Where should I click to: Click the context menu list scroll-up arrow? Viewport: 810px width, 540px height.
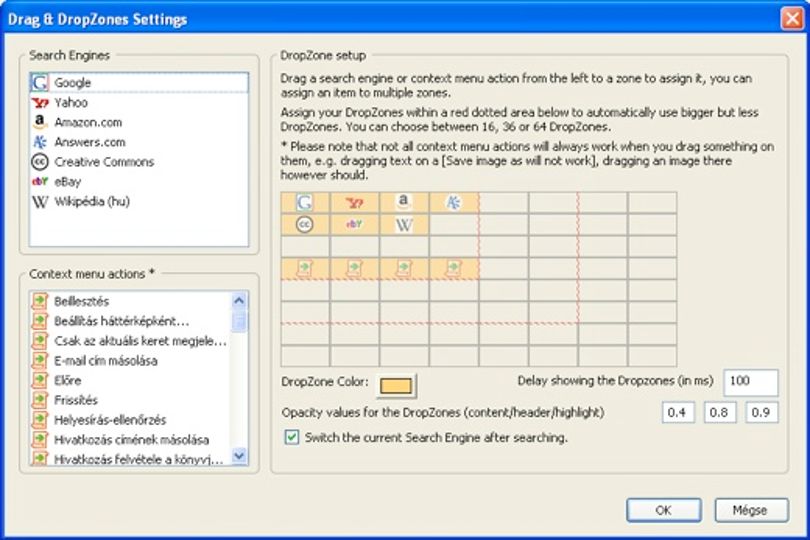coord(239,300)
